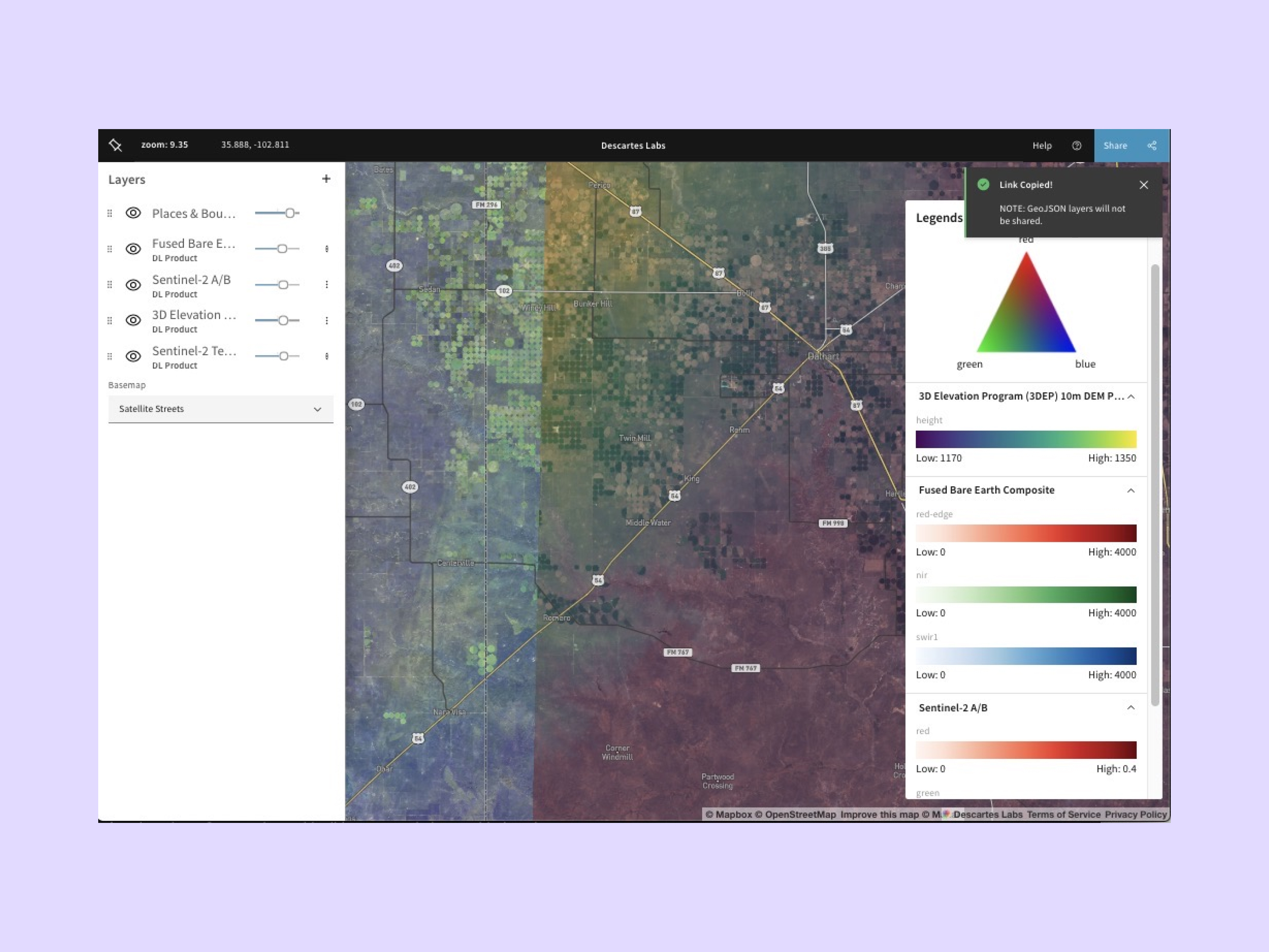Select Help in the top bar
This screenshot has height=952, width=1269.
click(1042, 145)
